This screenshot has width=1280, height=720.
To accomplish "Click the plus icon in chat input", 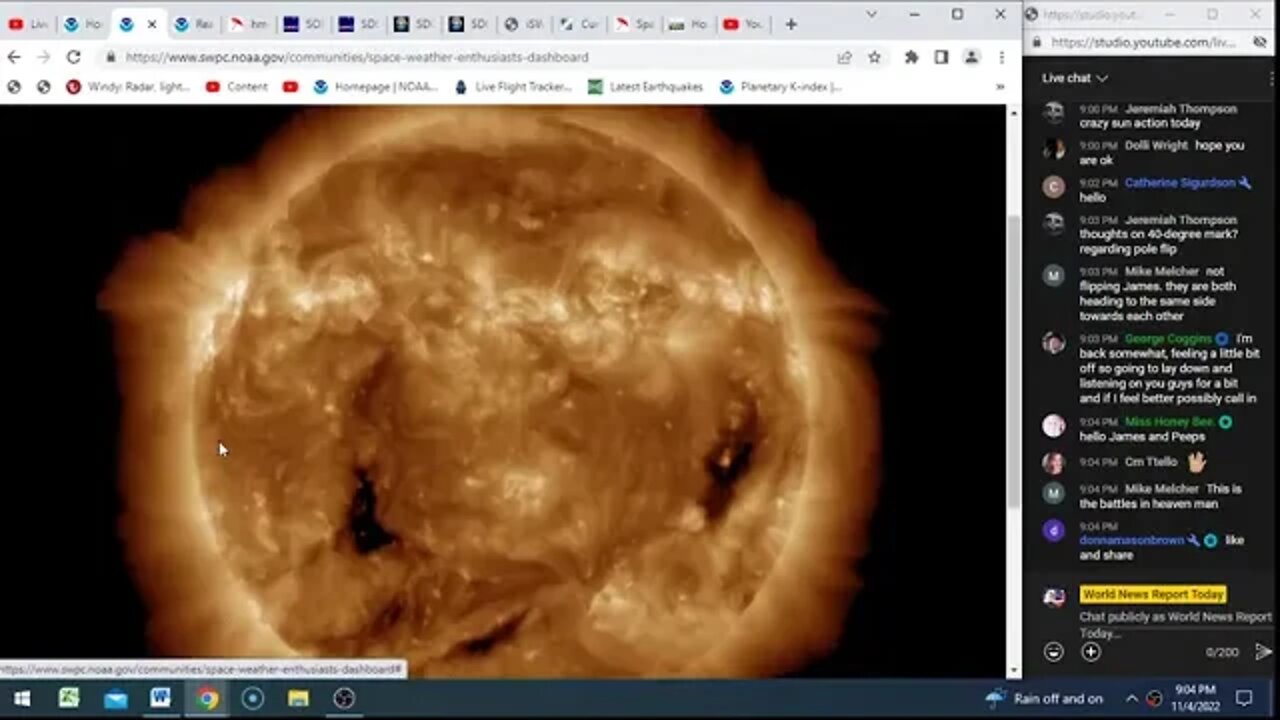I will click(1091, 652).
